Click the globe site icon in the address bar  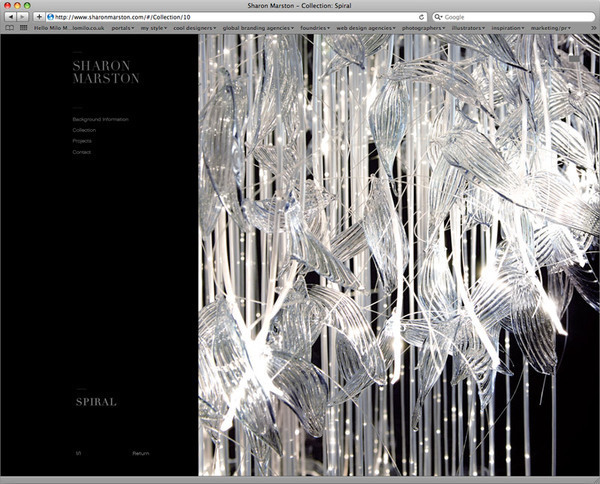coord(50,17)
